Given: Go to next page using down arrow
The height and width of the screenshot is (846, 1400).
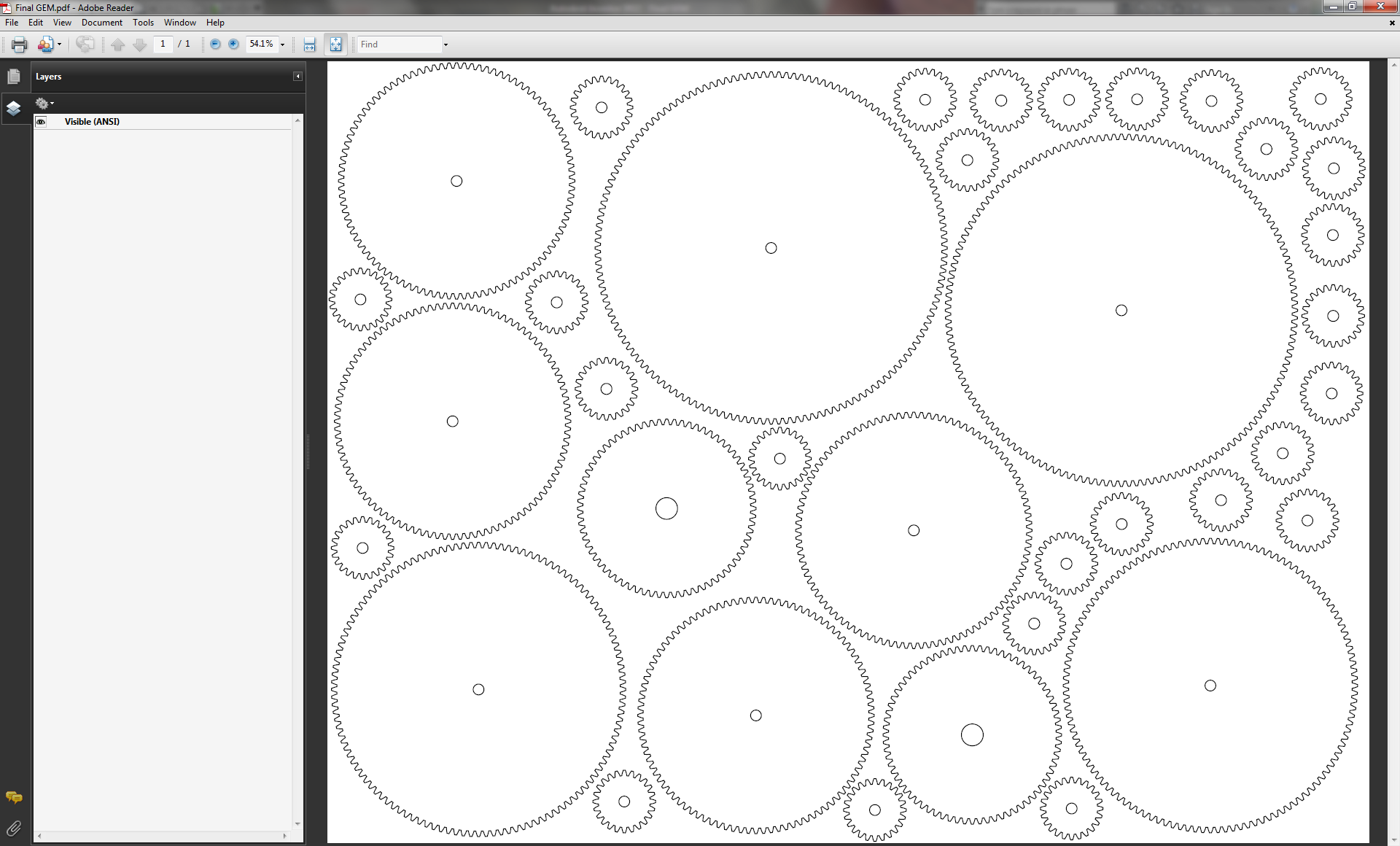Looking at the screenshot, I should [x=139, y=44].
